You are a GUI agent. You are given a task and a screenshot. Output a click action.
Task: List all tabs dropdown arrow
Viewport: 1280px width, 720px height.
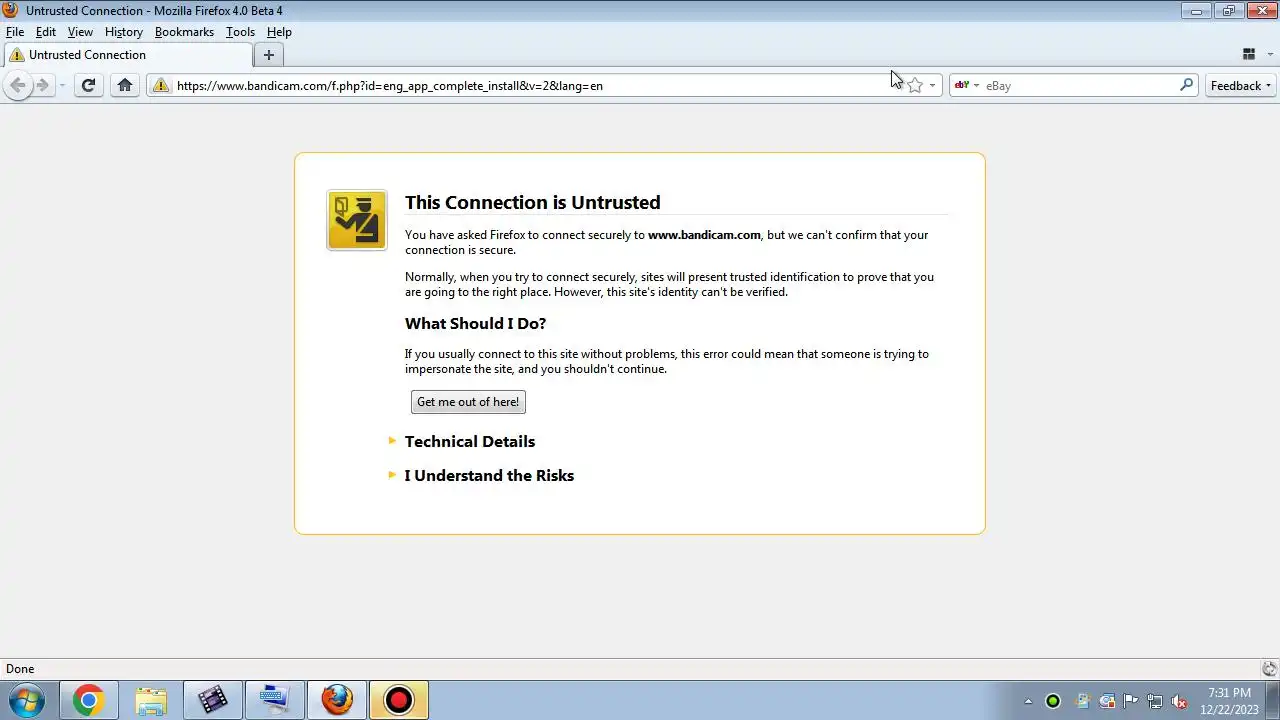pos(1268,55)
